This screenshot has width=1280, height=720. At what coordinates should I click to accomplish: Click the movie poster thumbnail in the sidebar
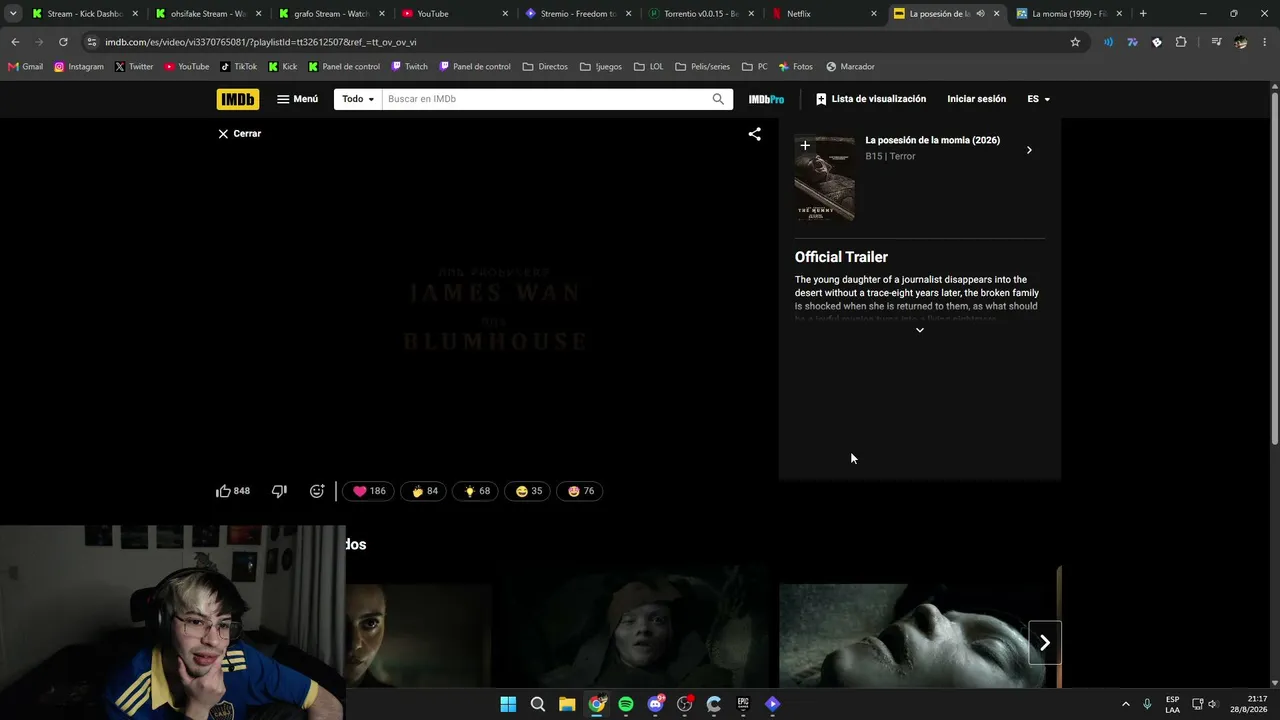coord(825,179)
